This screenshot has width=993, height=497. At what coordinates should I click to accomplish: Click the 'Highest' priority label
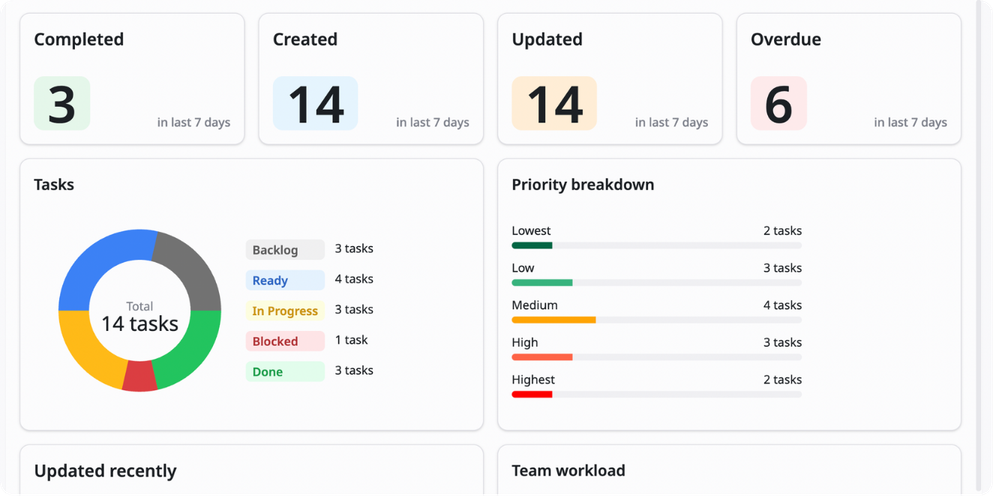[533, 380]
